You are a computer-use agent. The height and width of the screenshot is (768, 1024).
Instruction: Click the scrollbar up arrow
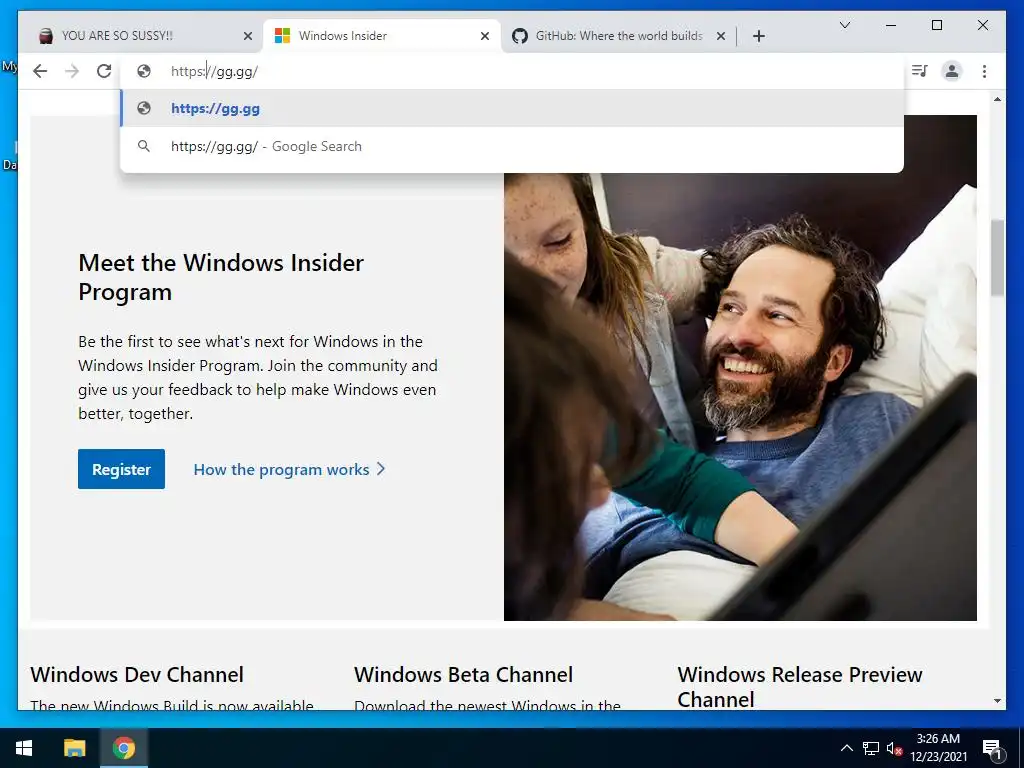tap(997, 99)
